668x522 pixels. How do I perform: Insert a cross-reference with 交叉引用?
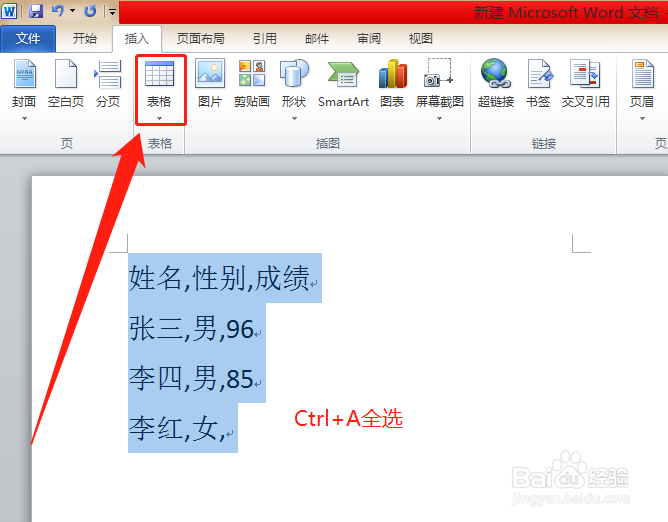point(585,83)
